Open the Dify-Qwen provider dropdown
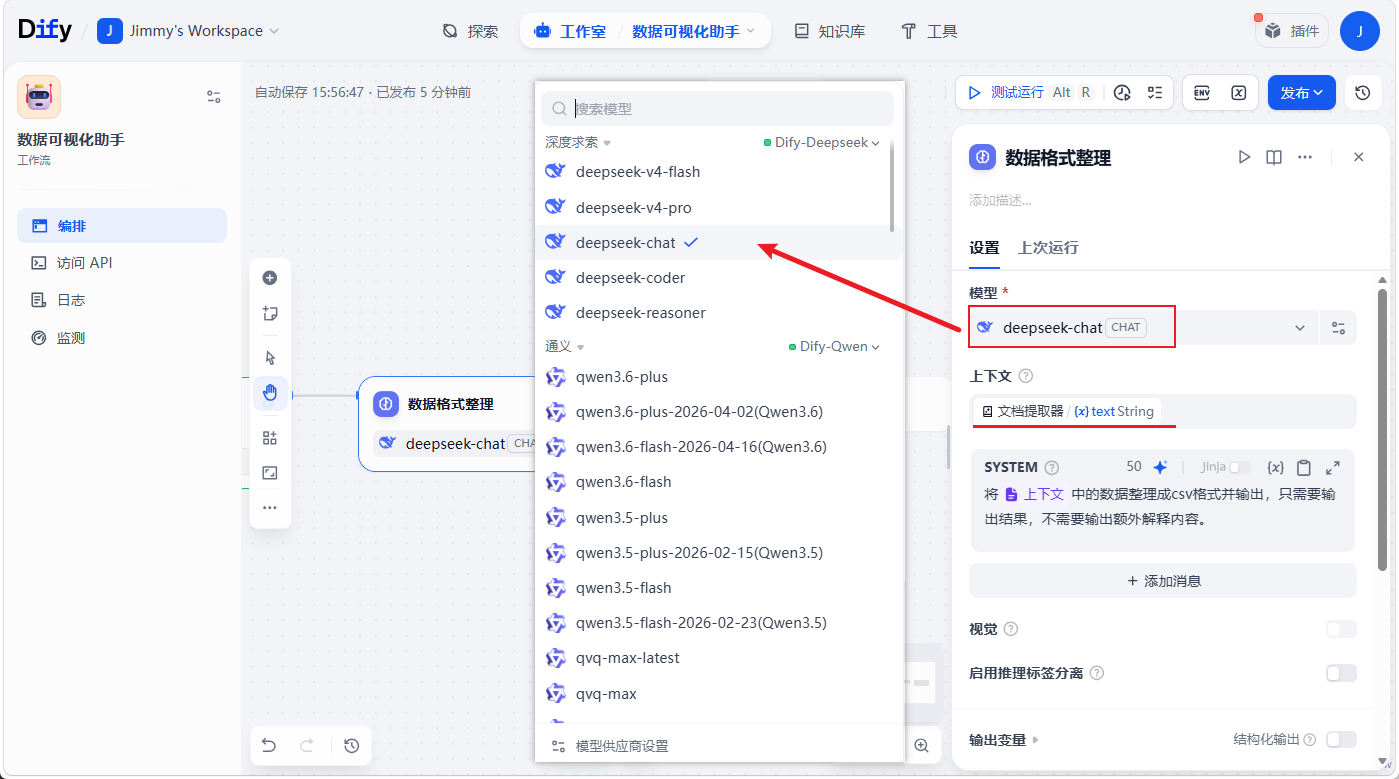The image size is (1399, 779). tap(834, 347)
